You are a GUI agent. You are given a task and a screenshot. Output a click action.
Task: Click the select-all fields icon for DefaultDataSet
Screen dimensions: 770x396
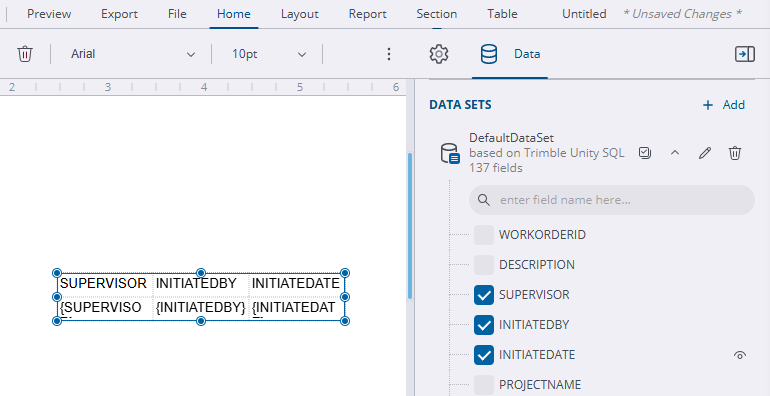[x=645, y=153]
